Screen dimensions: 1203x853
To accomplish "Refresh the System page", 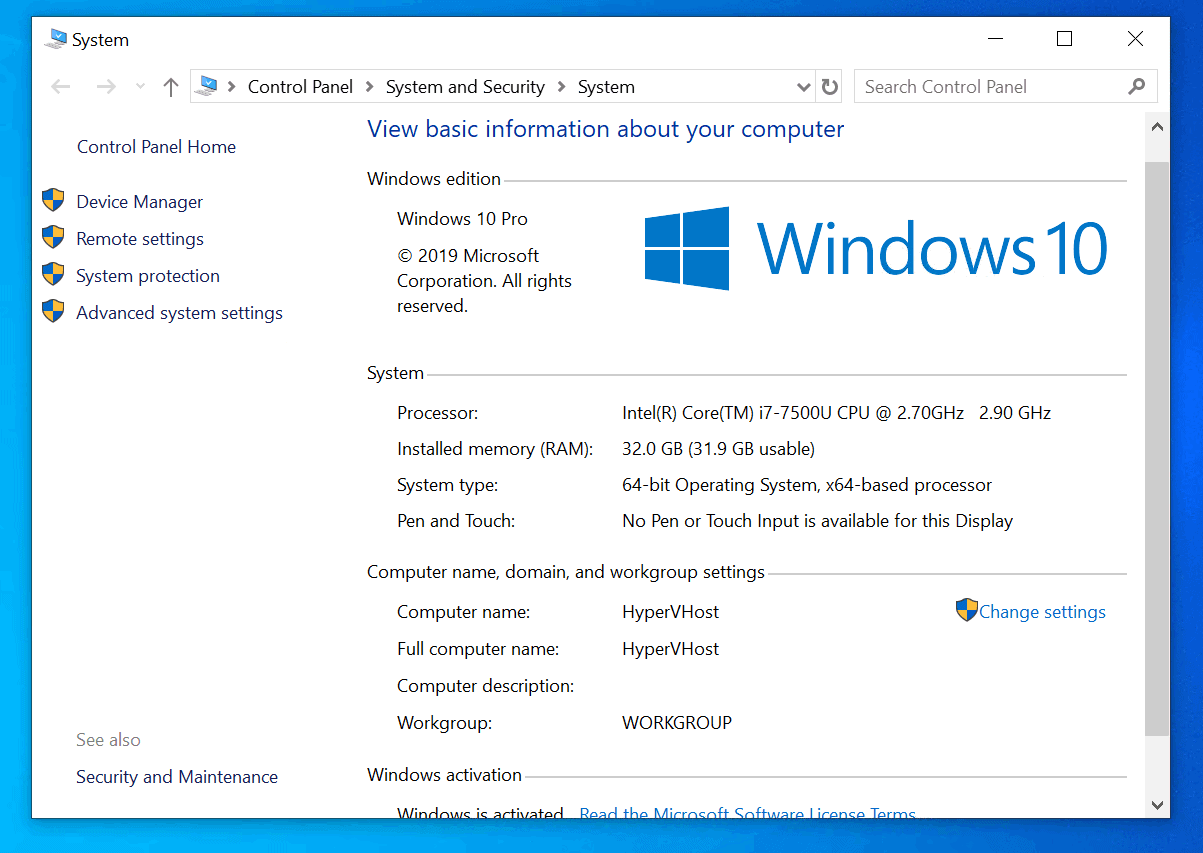I will (830, 87).
